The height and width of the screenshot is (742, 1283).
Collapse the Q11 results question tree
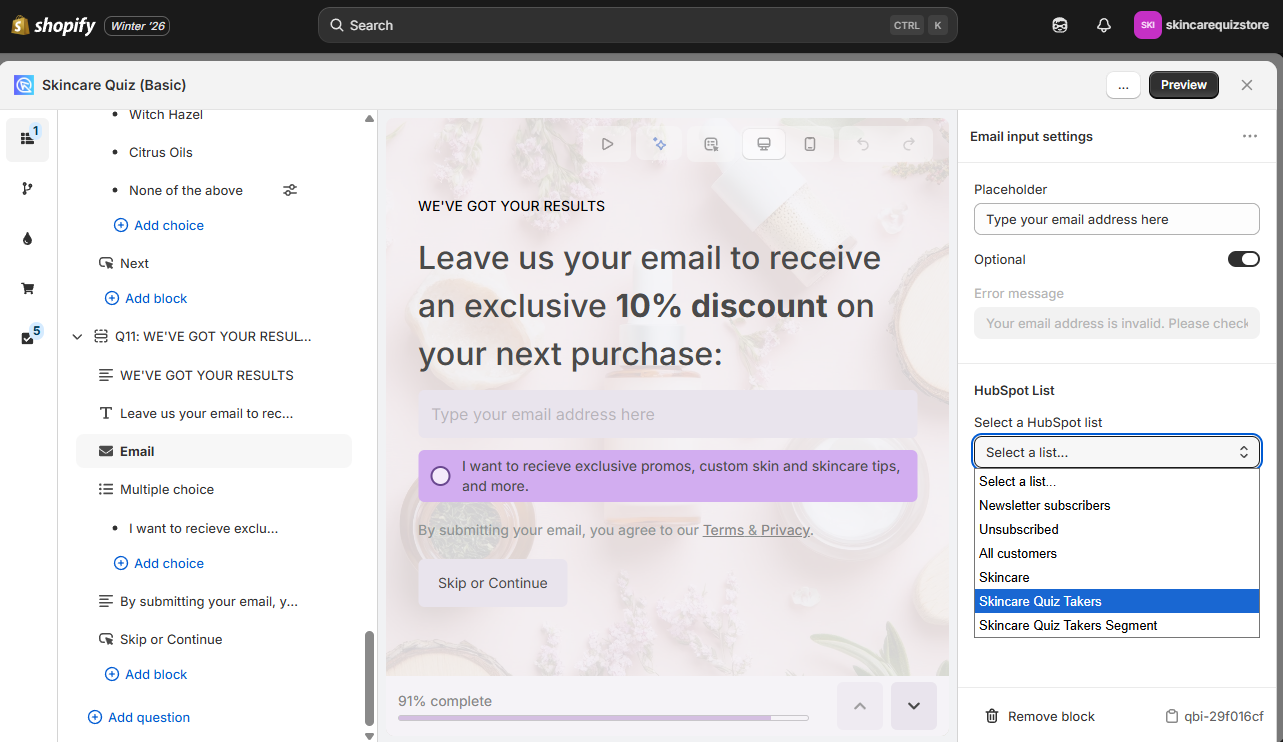(x=77, y=336)
